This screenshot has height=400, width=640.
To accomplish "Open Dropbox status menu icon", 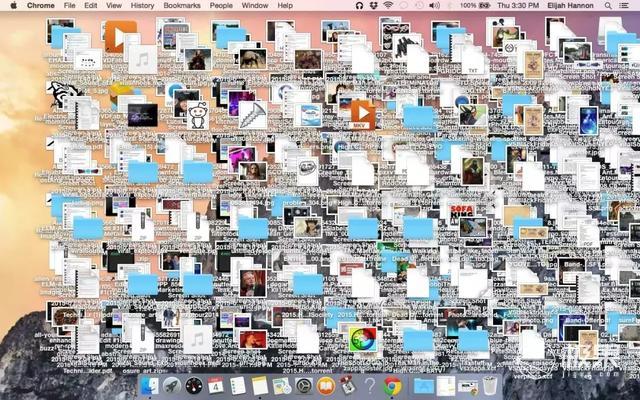I will 373,5.
